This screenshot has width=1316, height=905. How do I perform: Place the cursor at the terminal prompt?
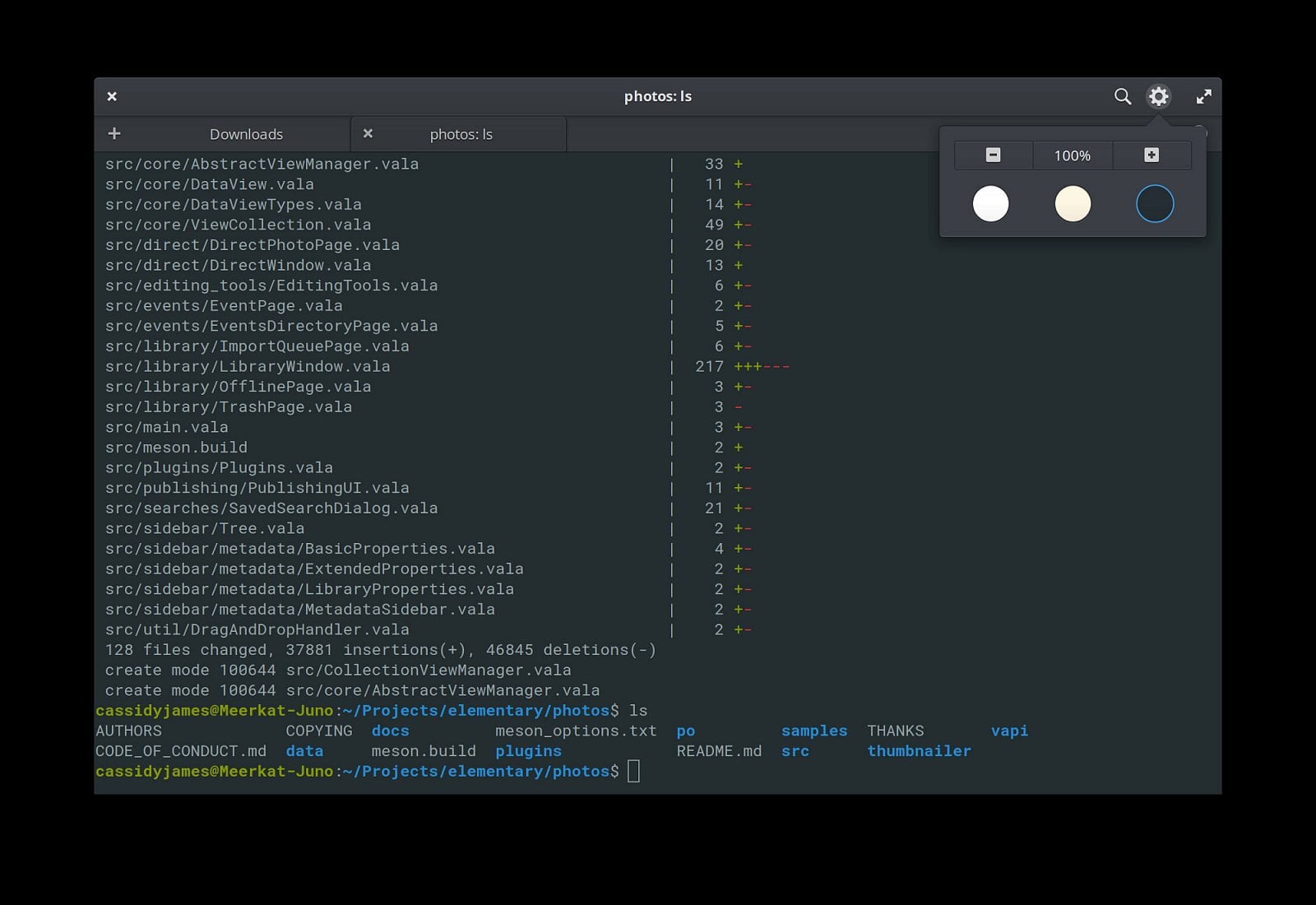tap(634, 771)
